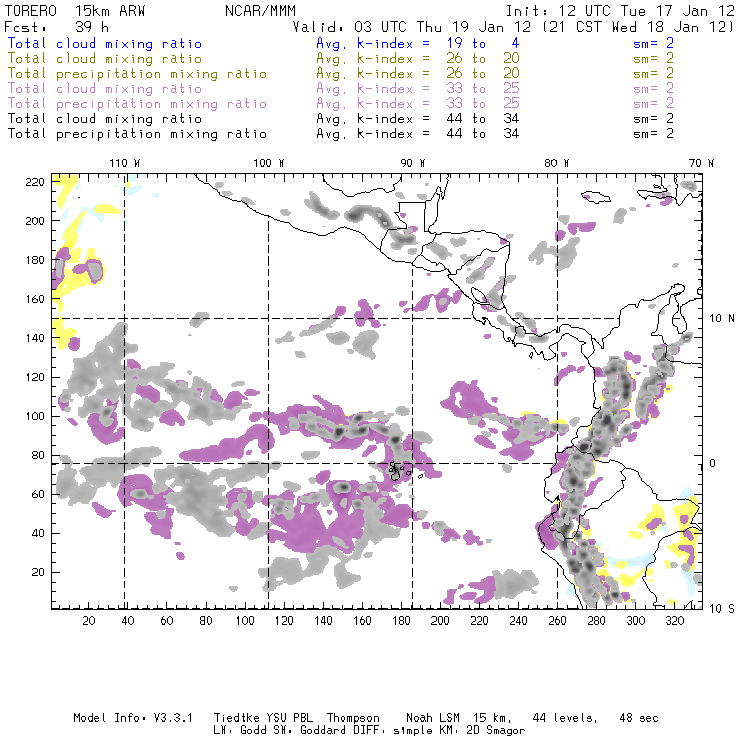Click the "Tiedtke" cumulus scheme footer text
The height and width of the screenshot is (740, 740).
click(x=236, y=718)
